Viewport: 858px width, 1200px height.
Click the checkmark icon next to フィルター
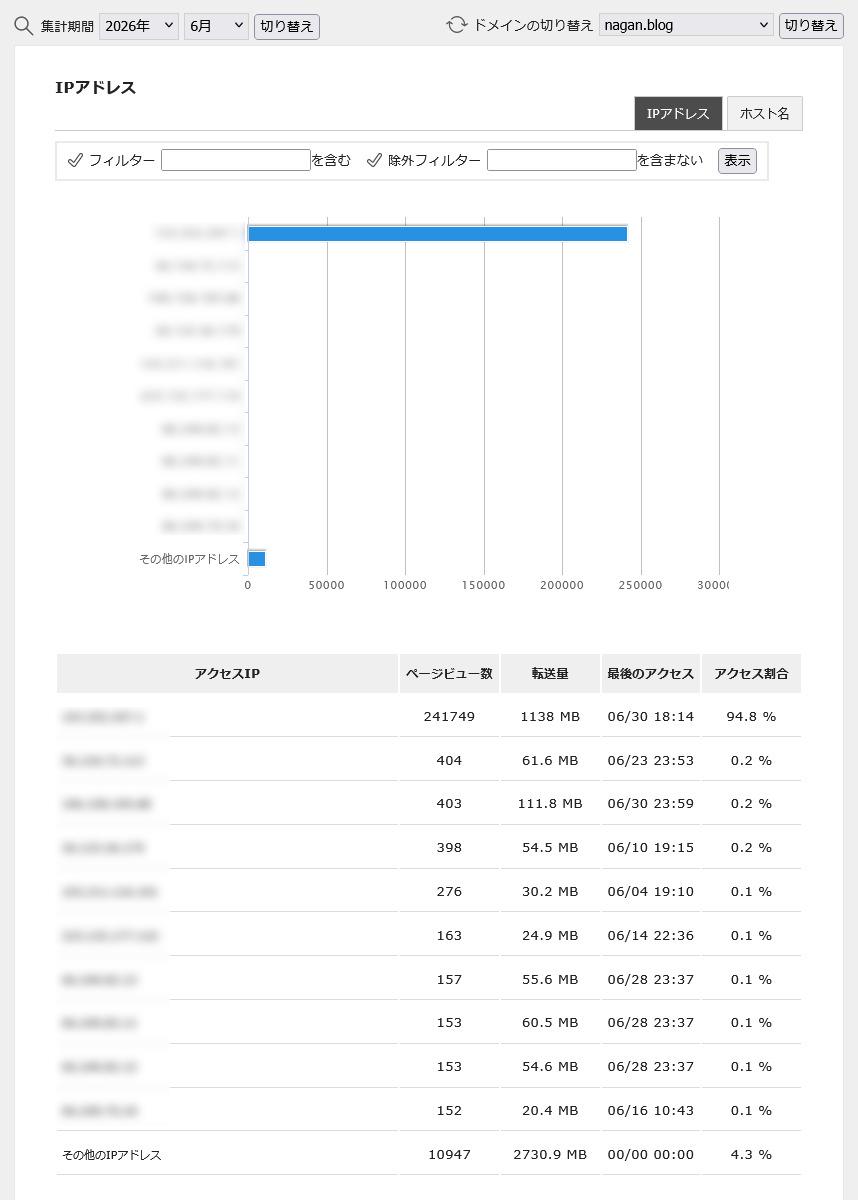pyautogui.click(x=75, y=160)
